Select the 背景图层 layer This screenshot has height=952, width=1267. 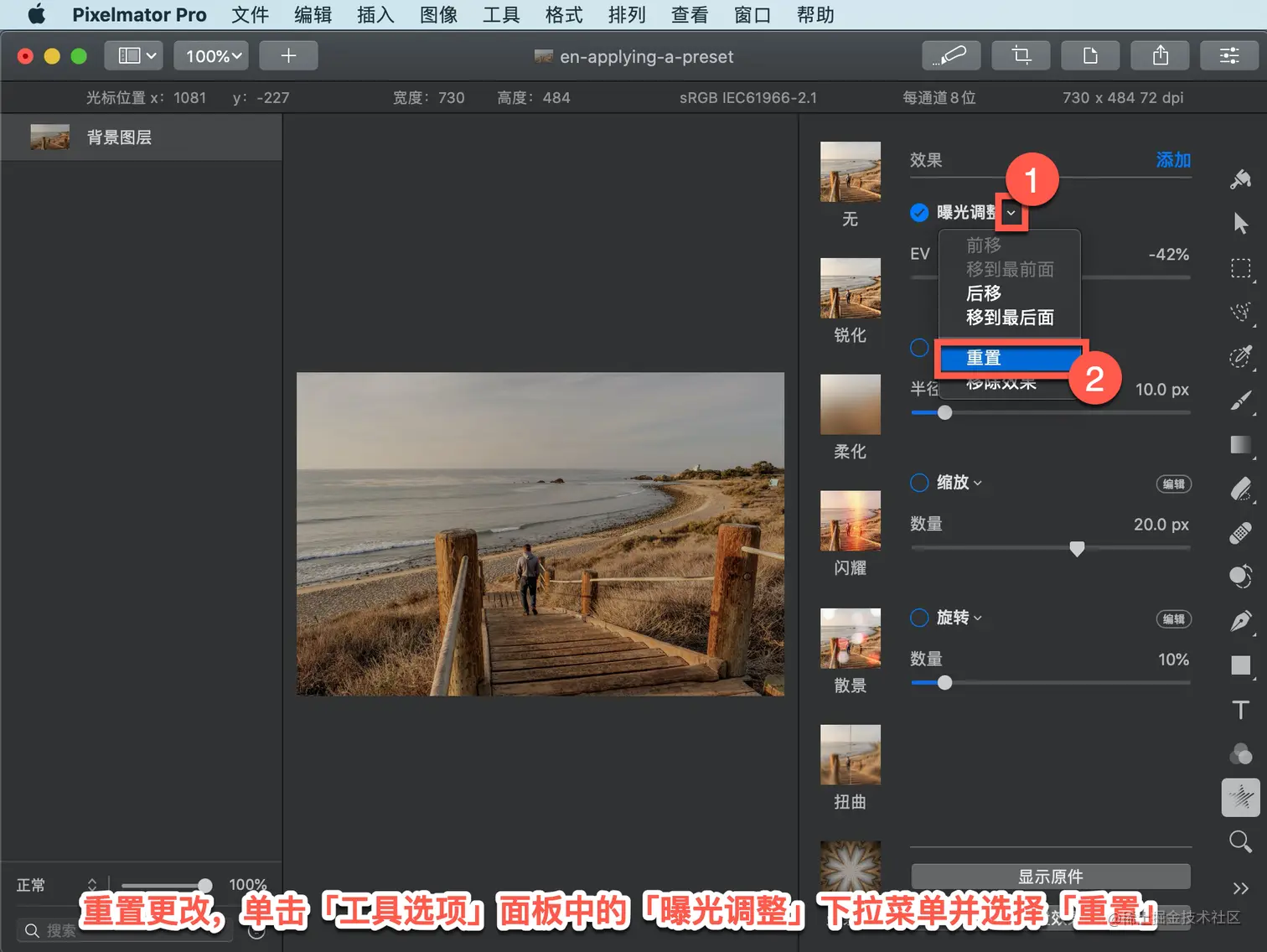click(141, 137)
